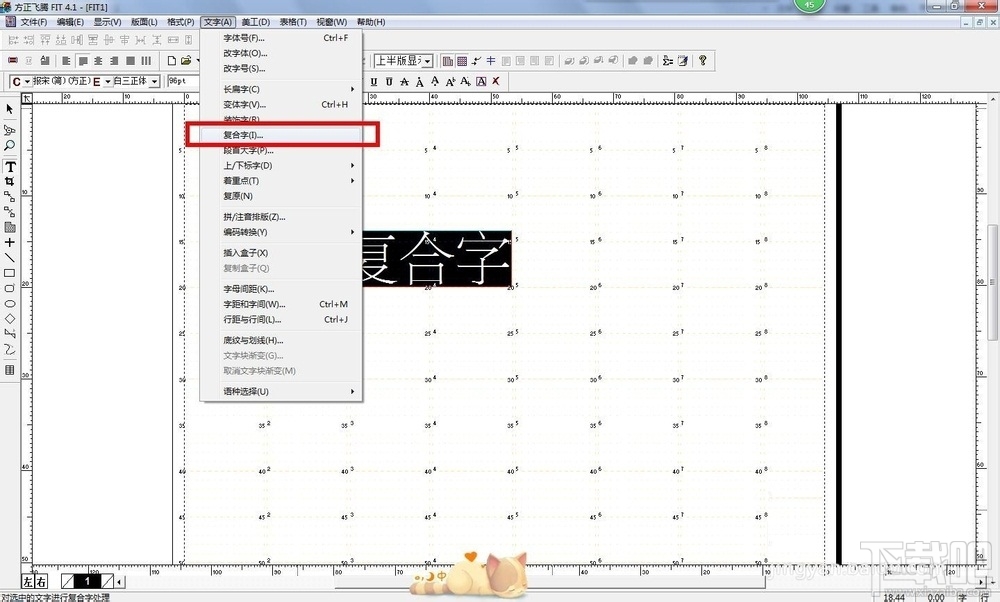Click the selected 复合字 text block
Screen dimensions: 1000x602
(437, 259)
